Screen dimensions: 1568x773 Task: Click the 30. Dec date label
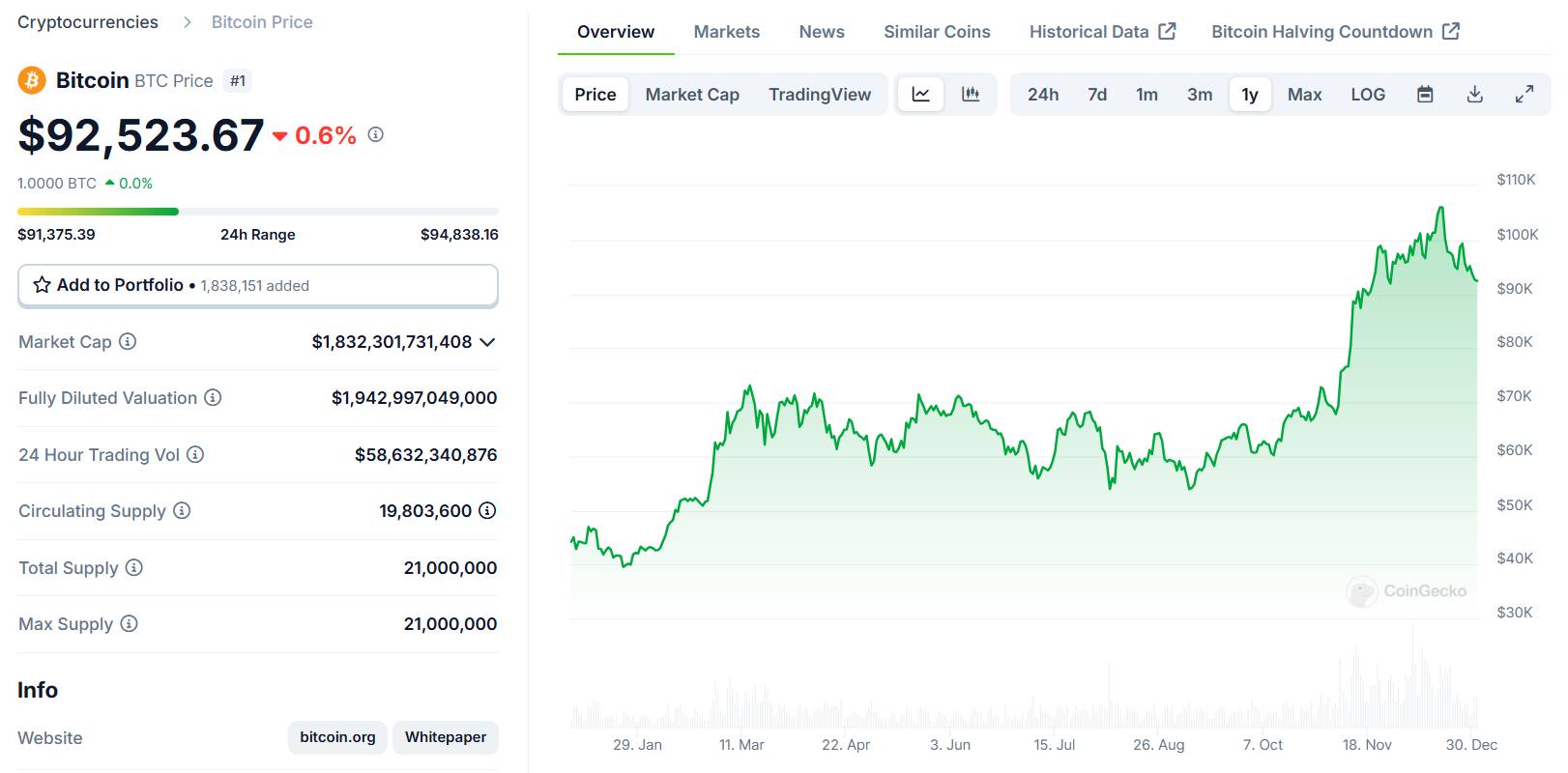pos(1471,745)
